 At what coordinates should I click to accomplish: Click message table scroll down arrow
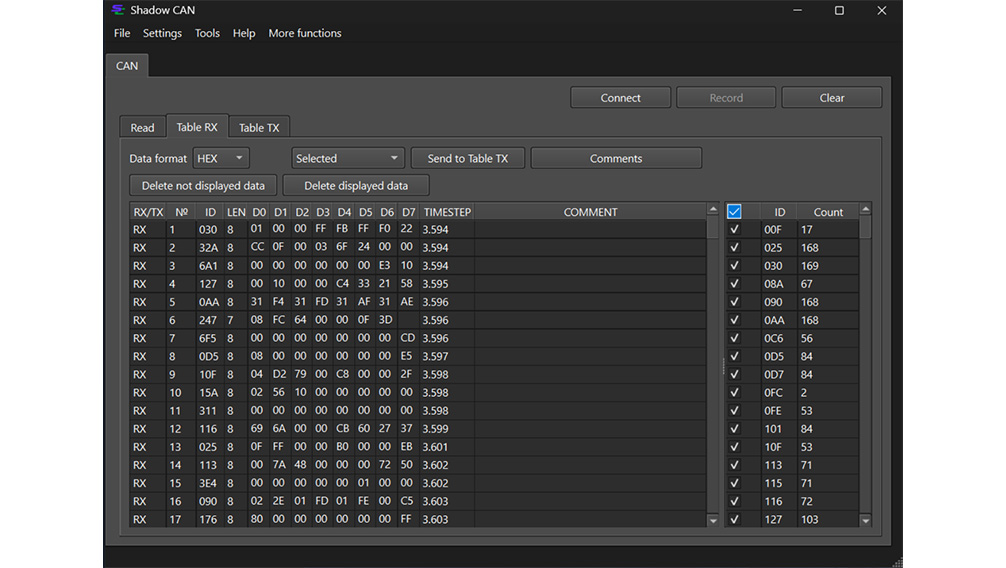[713, 521]
